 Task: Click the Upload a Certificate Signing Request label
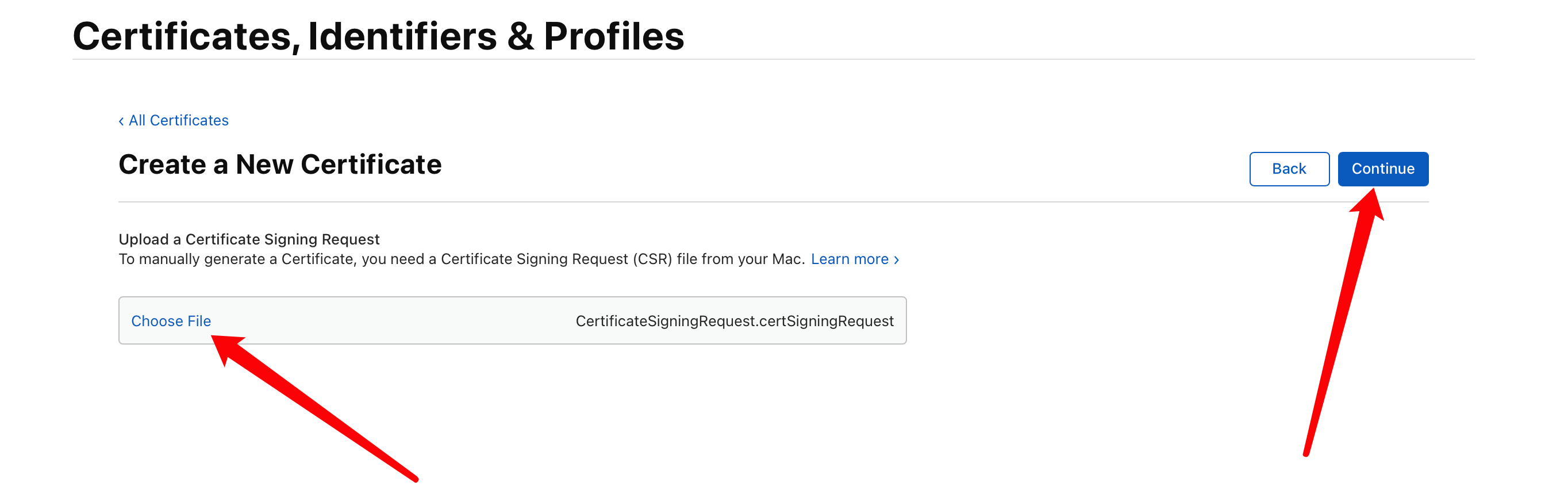pyautogui.click(x=249, y=239)
